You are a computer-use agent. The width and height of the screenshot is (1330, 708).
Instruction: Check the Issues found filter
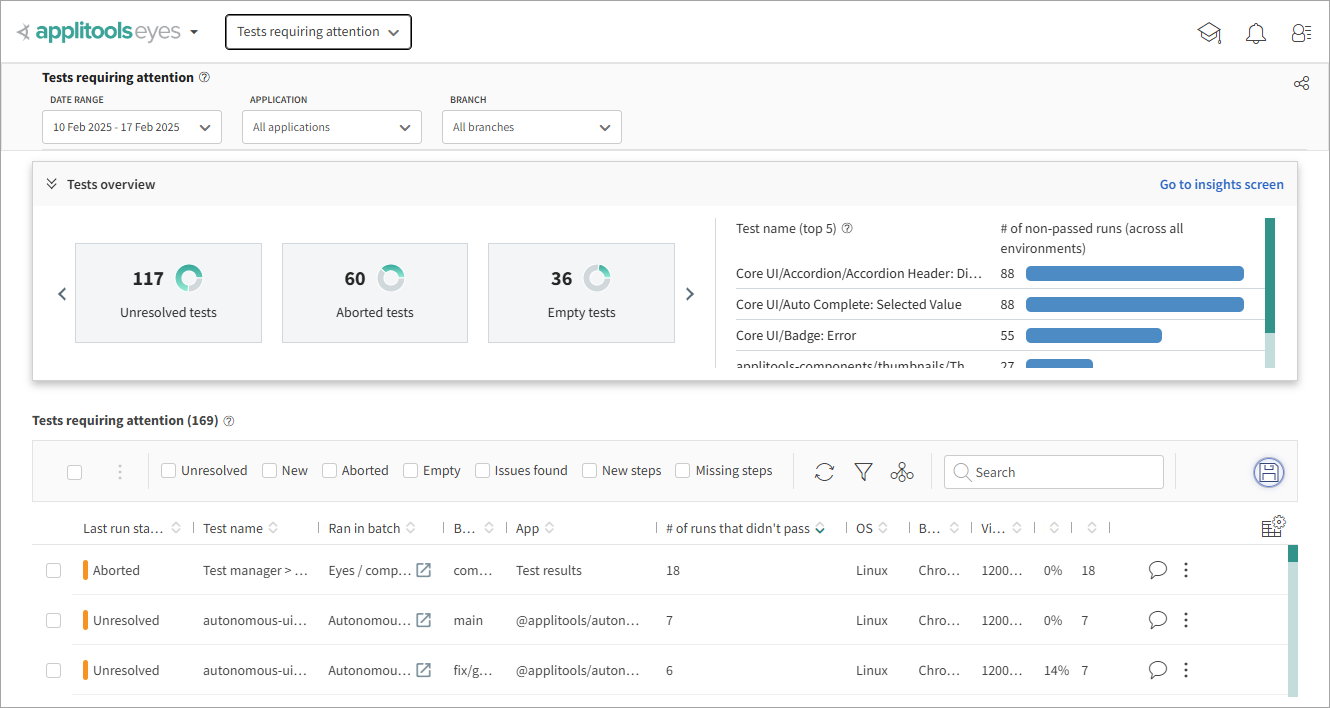[x=483, y=471]
